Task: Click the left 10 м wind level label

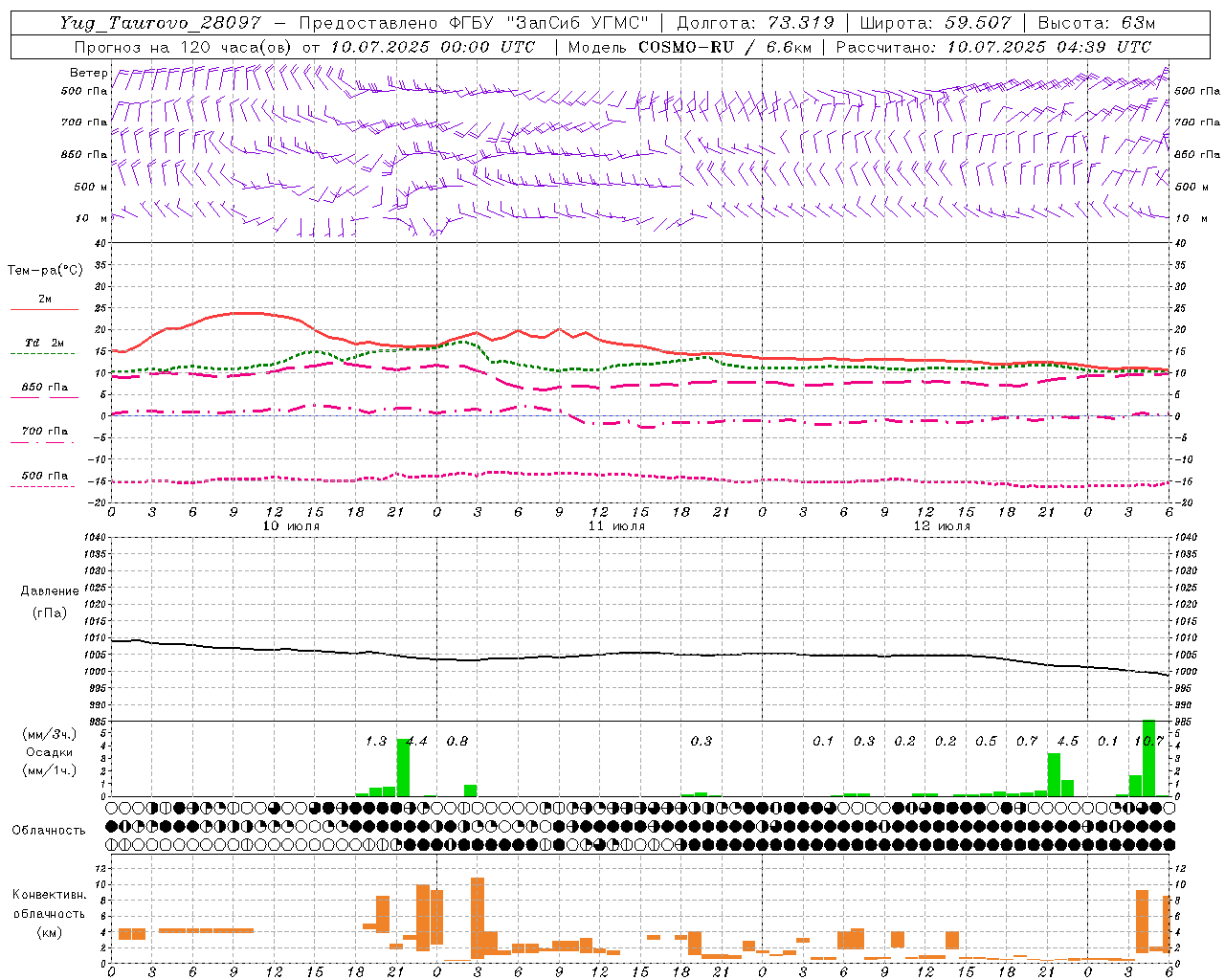Action: [91, 218]
